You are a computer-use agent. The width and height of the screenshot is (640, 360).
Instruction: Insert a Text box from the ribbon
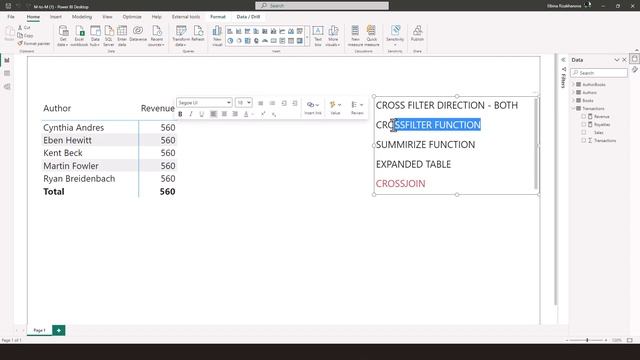pos(318,36)
